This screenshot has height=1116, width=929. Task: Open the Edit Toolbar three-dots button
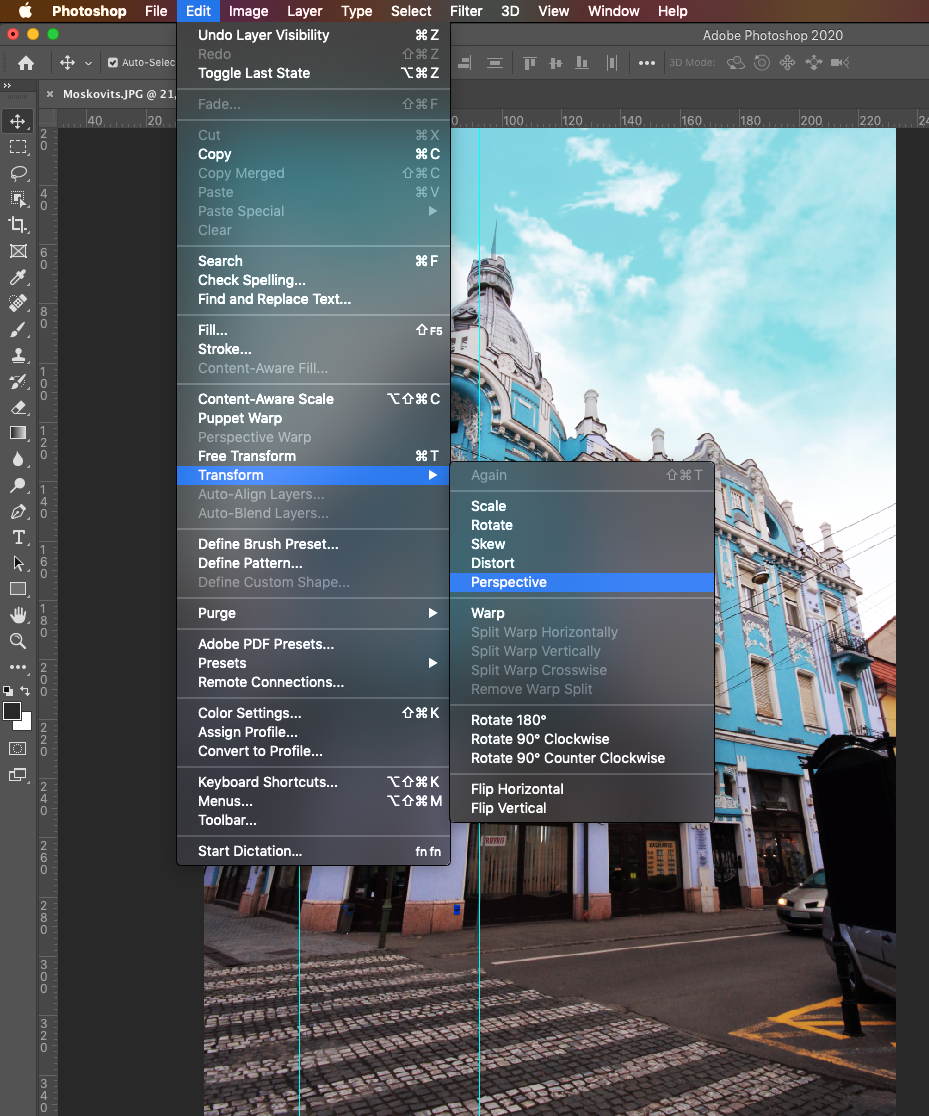(18, 667)
